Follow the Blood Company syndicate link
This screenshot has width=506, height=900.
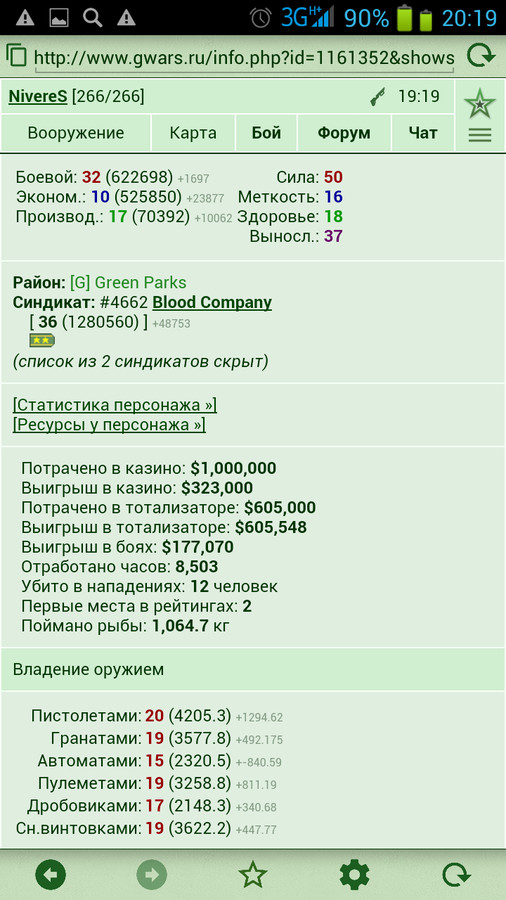pos(212,302)
